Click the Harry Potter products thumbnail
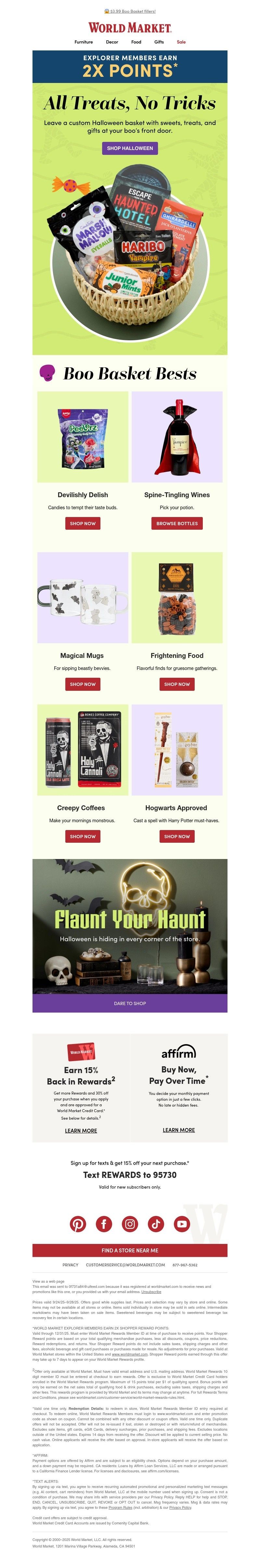The width and height of the screenshot is (260, 1568). (177, 749)
